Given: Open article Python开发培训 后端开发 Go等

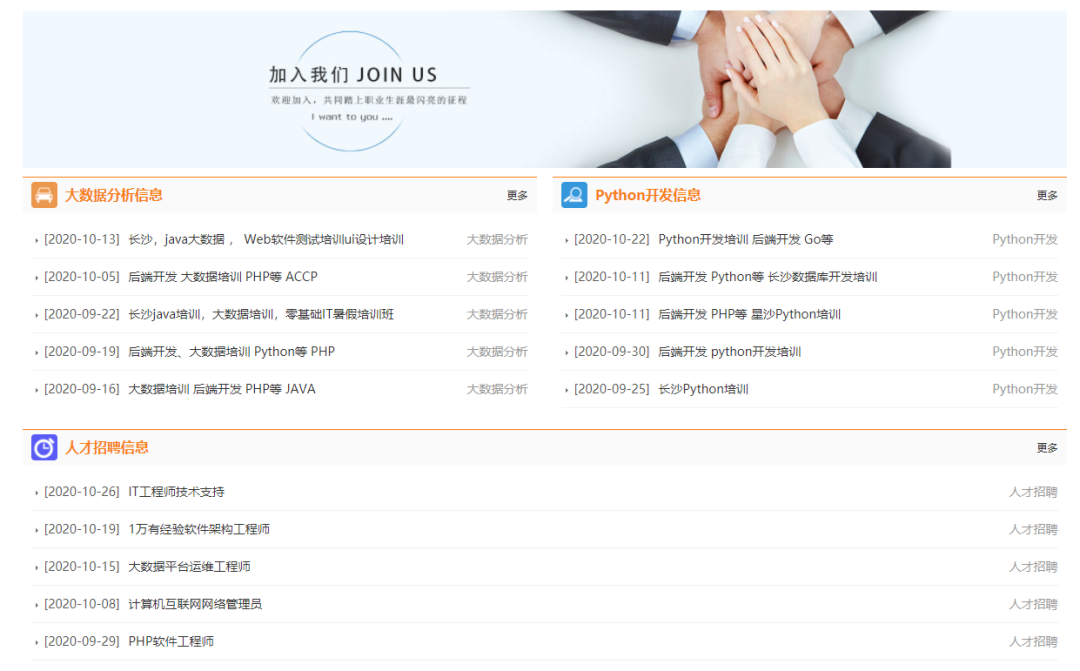Looking at the screenshot, I should [x=745, y=240].
